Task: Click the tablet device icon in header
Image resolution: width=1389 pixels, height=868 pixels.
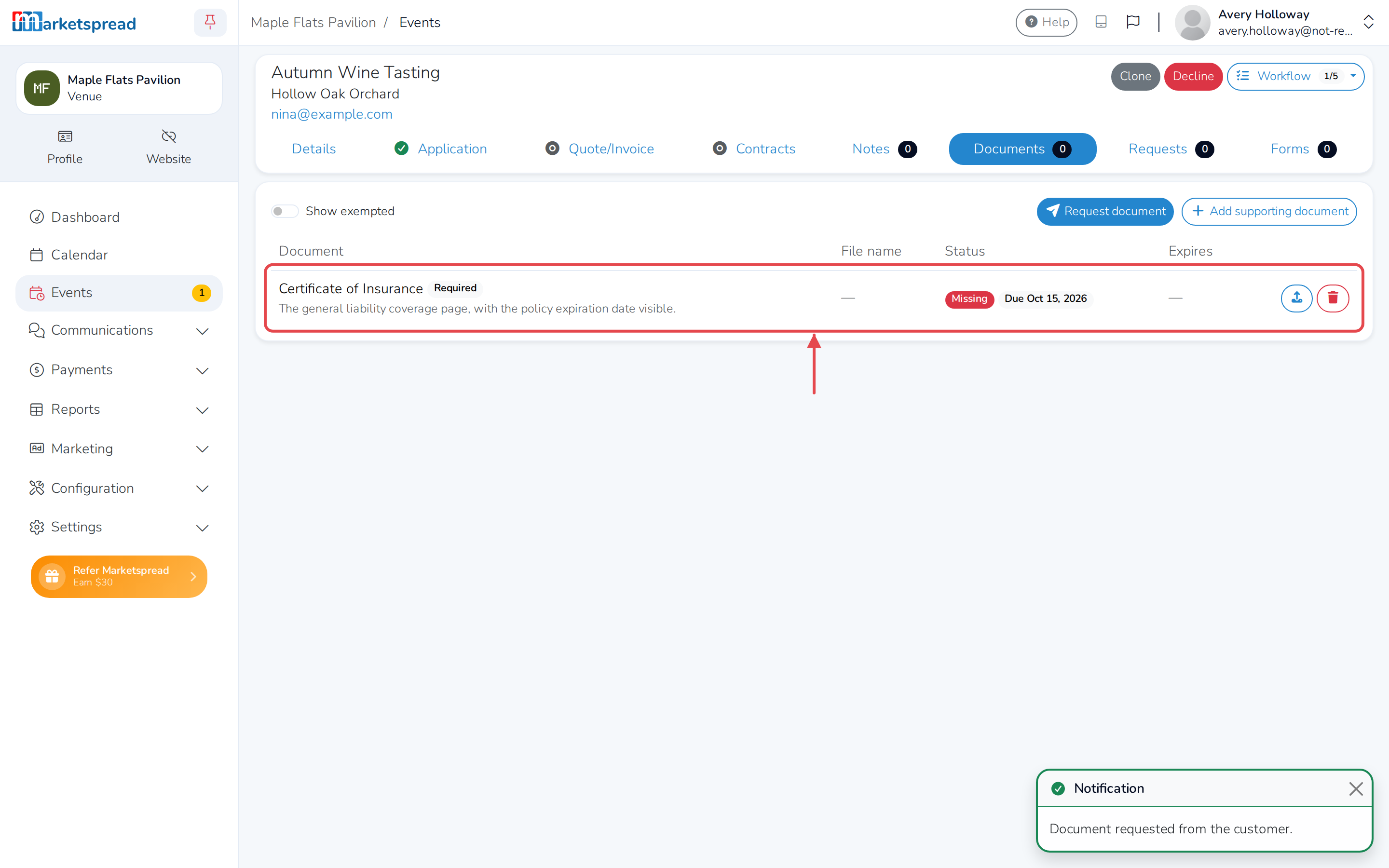Action: point(1101,22)
